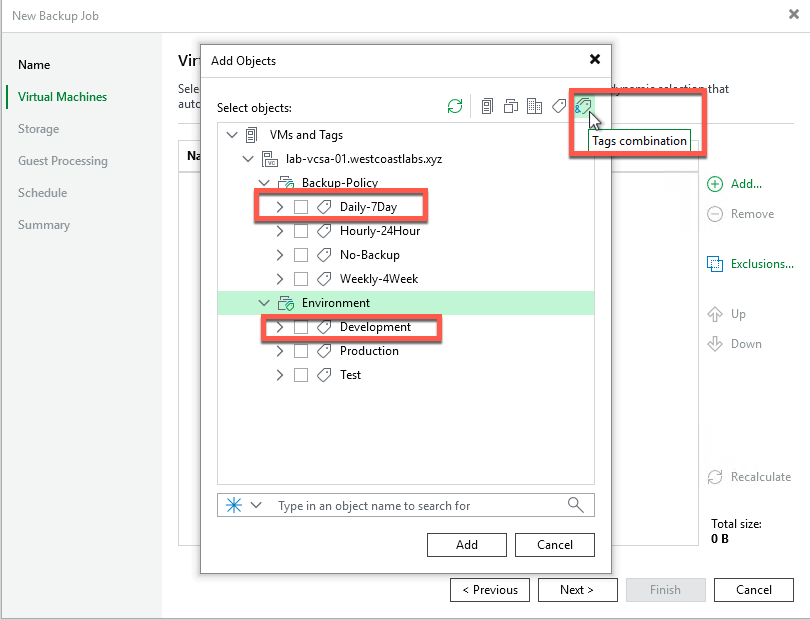
Task: Open the asterisk search filter dropdown
Action: point(244,505)
